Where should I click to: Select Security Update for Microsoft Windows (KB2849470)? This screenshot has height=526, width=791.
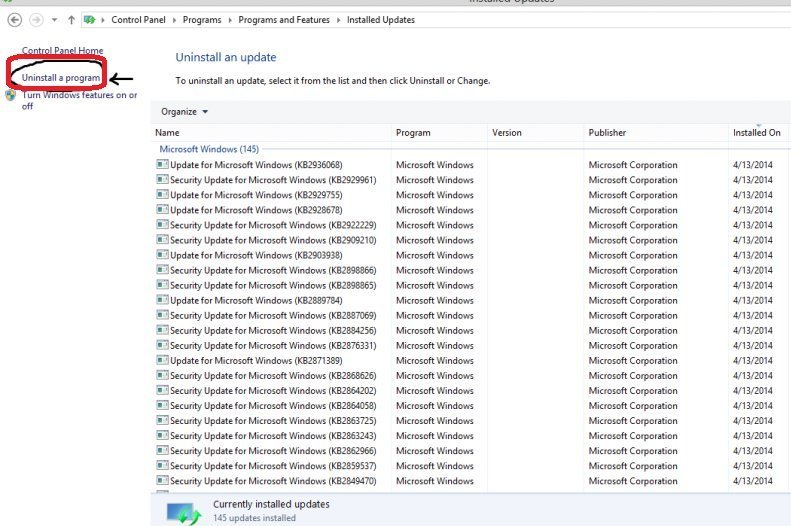[273, 481]
